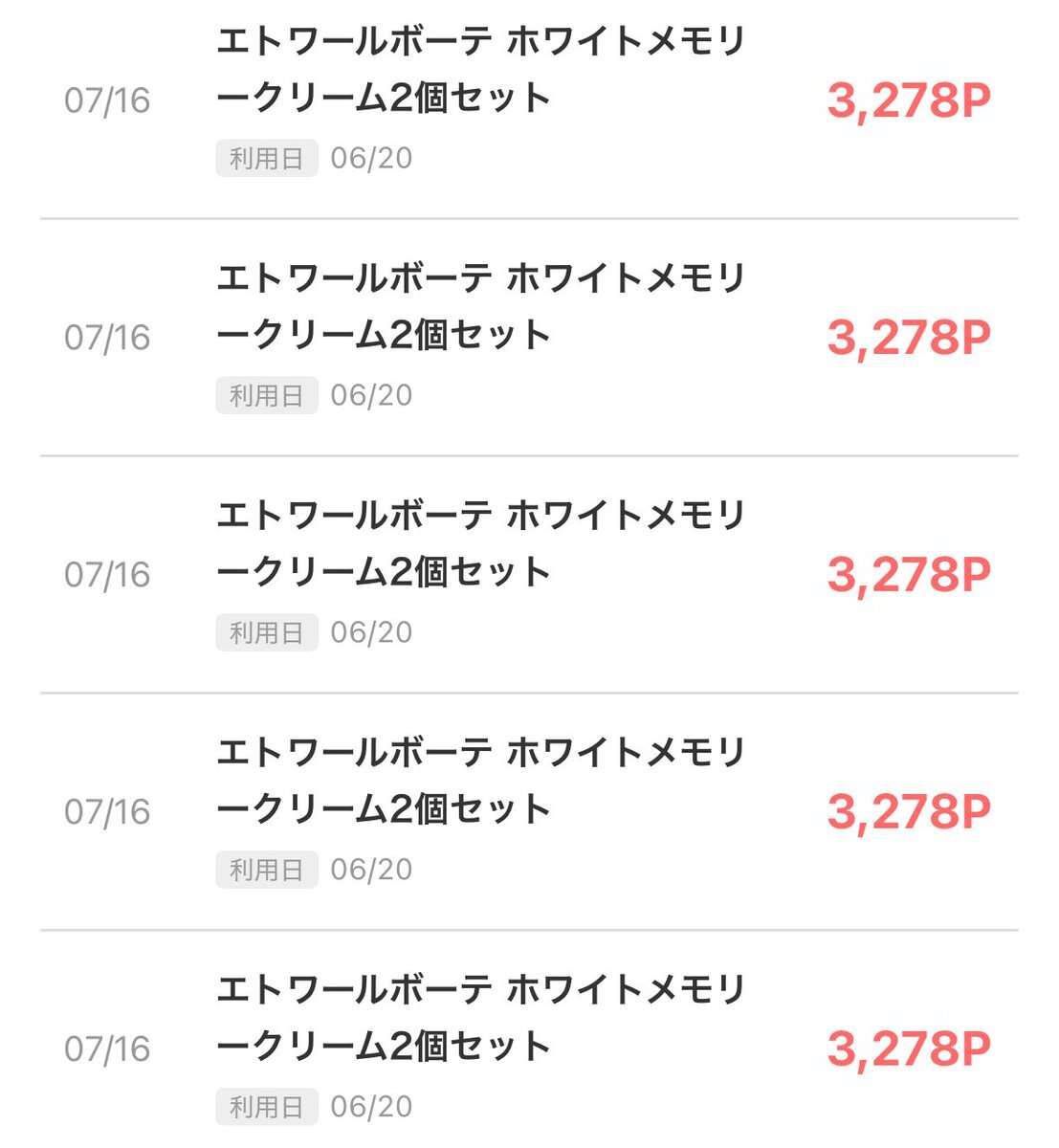Click the 07/16 date of the first entry
The height and width of the screenshot is (1148, 1059).
pyautogui.click(x=107, y=100)
